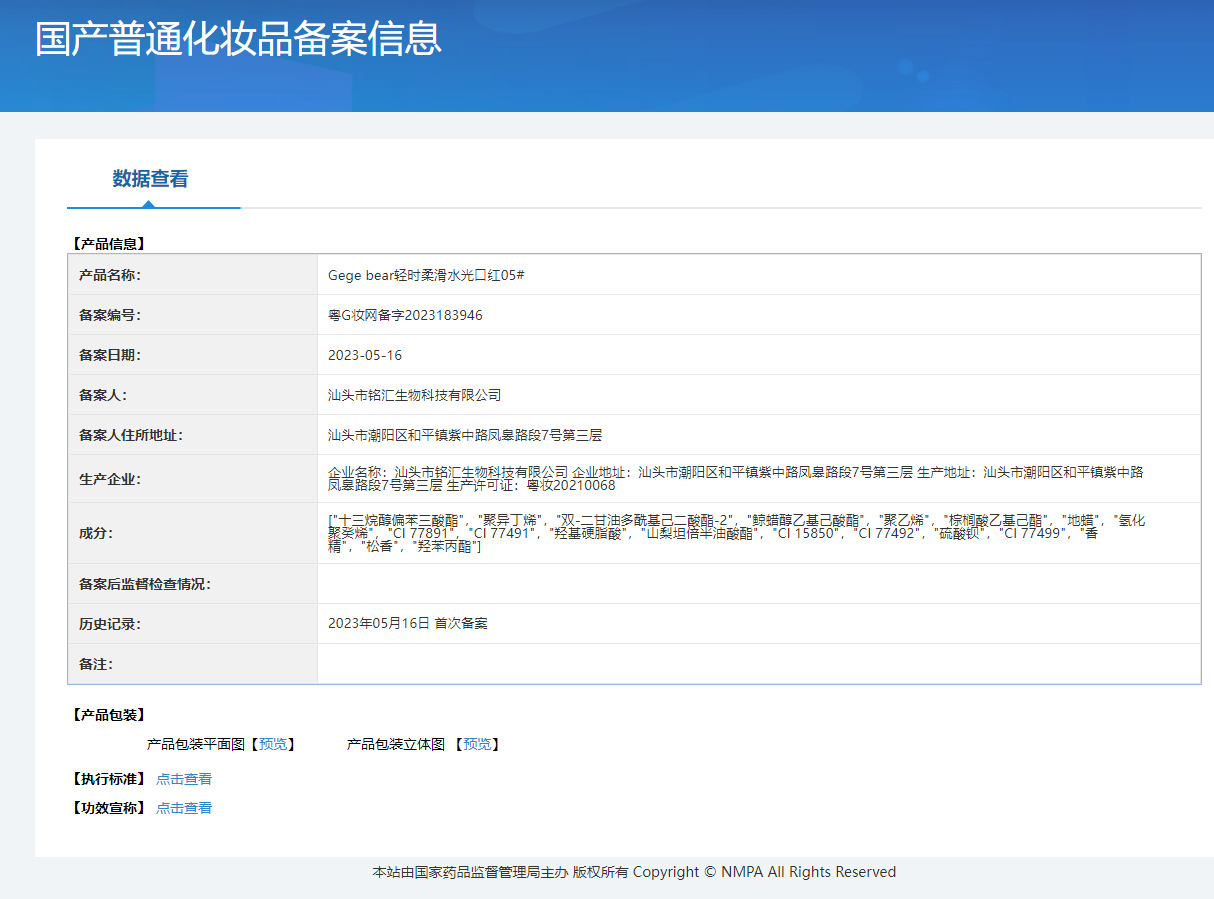The image size is (1214, 899).
Task: Click the 【产品信息】 section heading
Action: pyautogui.click(x=108, y=243)
